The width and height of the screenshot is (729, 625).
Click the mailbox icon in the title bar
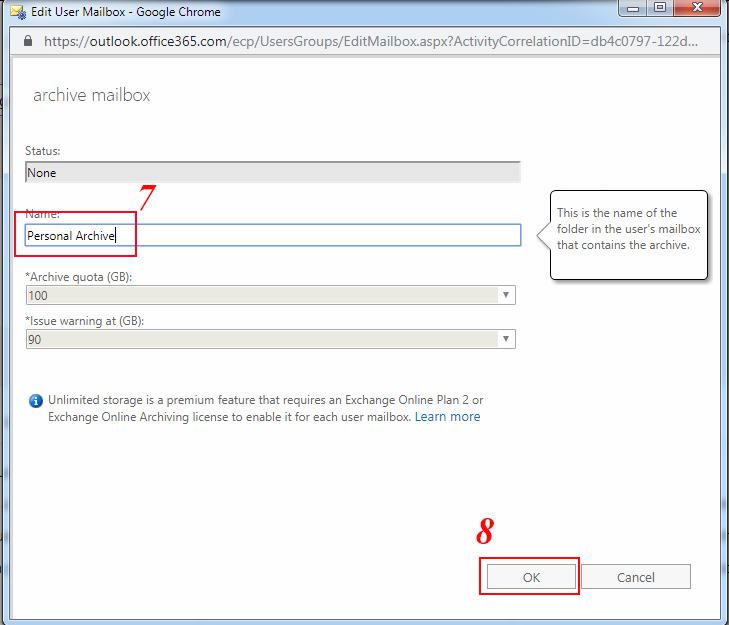coord(18,12)
